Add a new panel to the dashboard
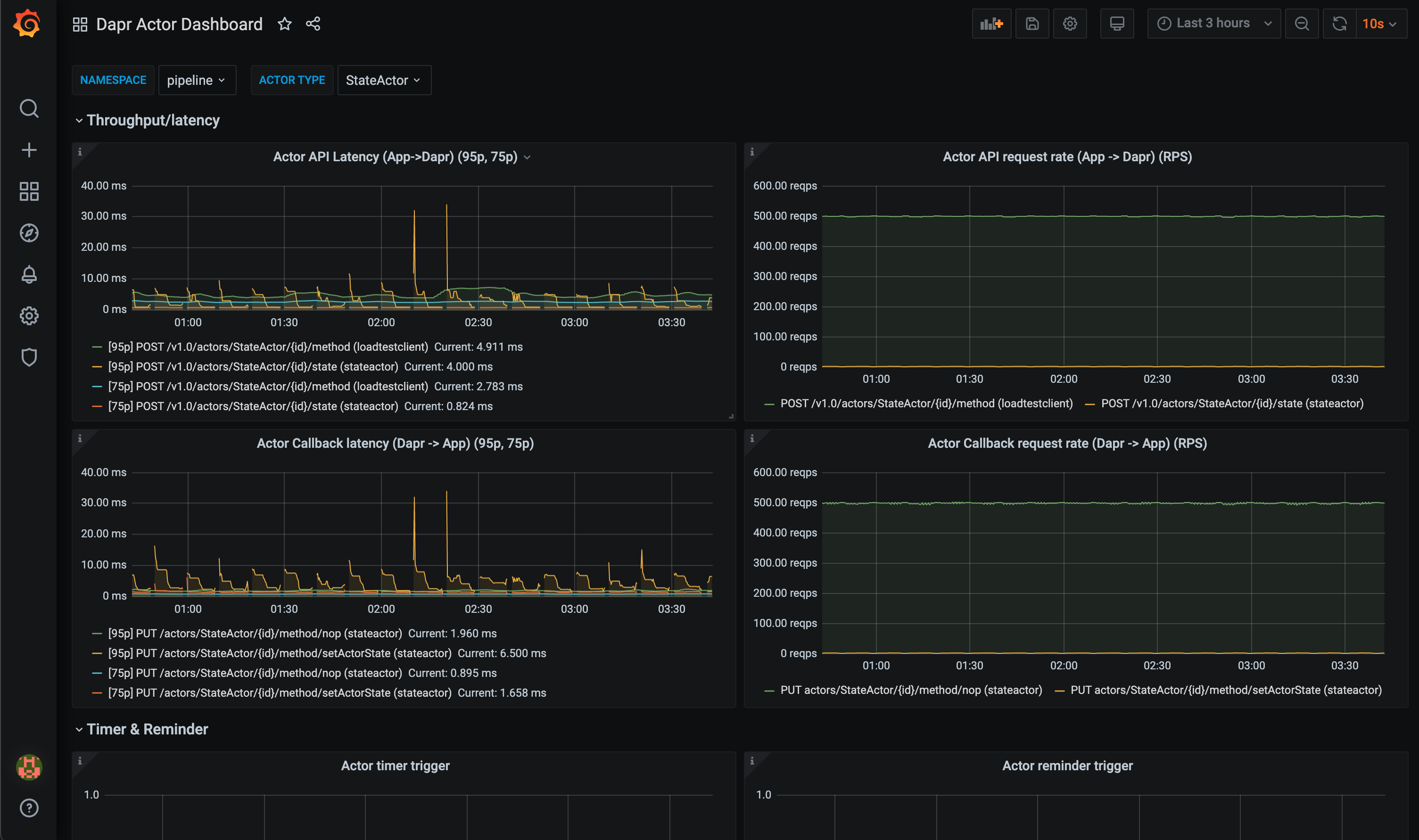The width and height of the screenshot is (1419, 840). tap(991, 23)
